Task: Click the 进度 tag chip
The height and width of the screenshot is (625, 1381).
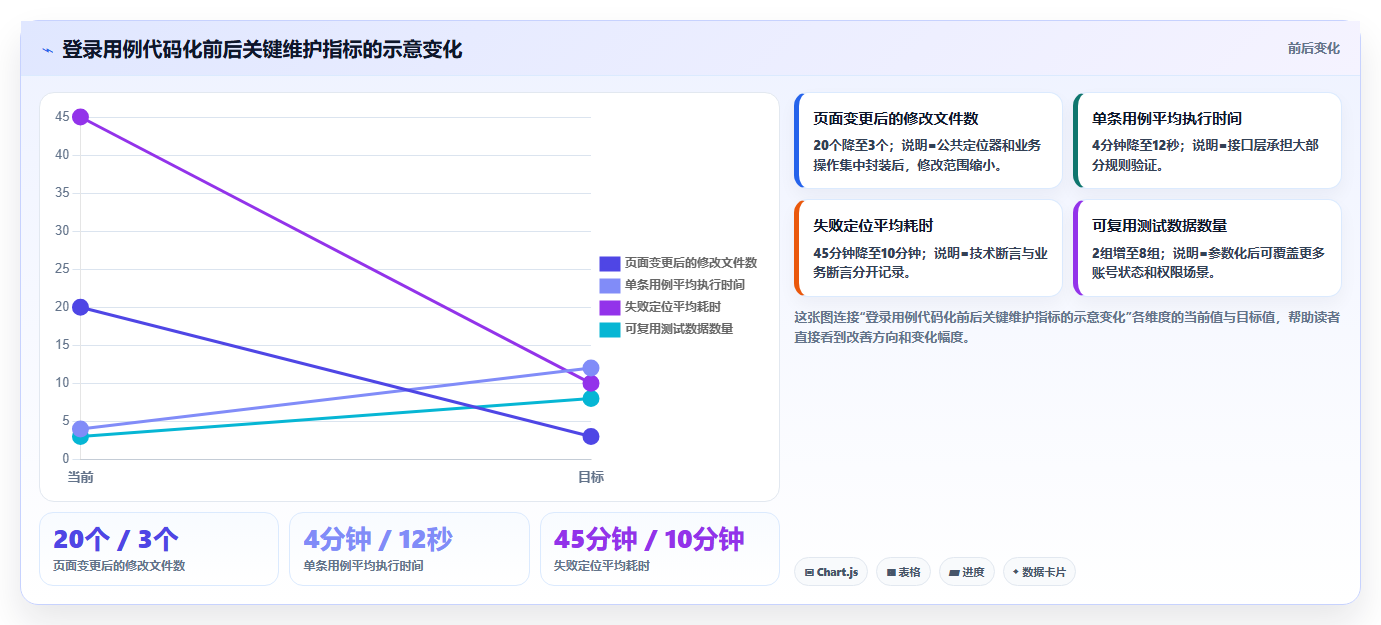Action: 967,572
